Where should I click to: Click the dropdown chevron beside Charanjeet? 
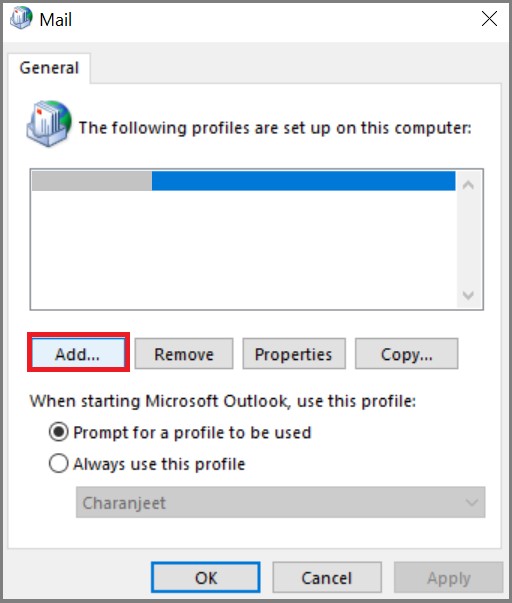coord(472,502)
